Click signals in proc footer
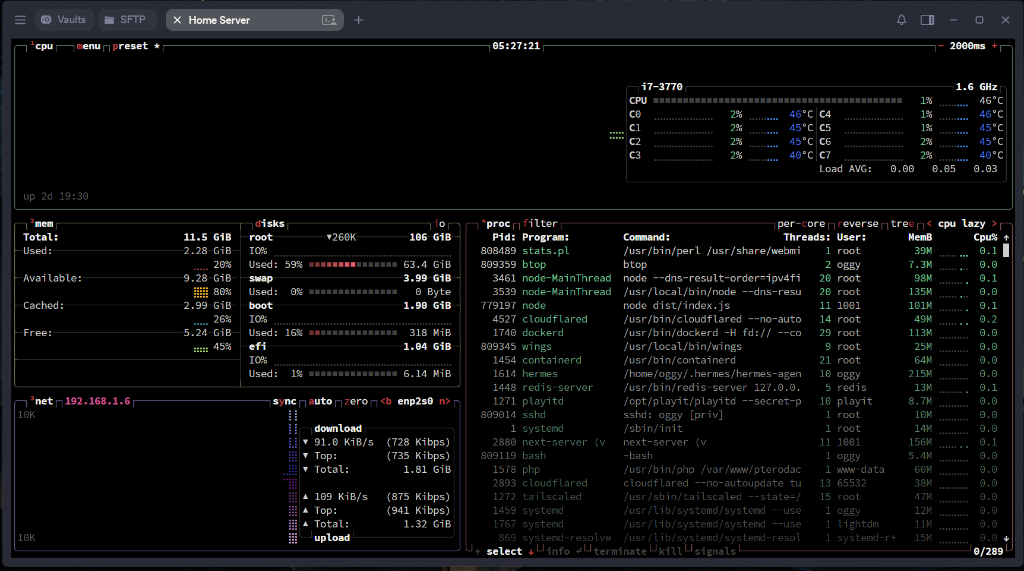Image resolution: width=1024 pixels, height=571 pixels. (714, 551)
